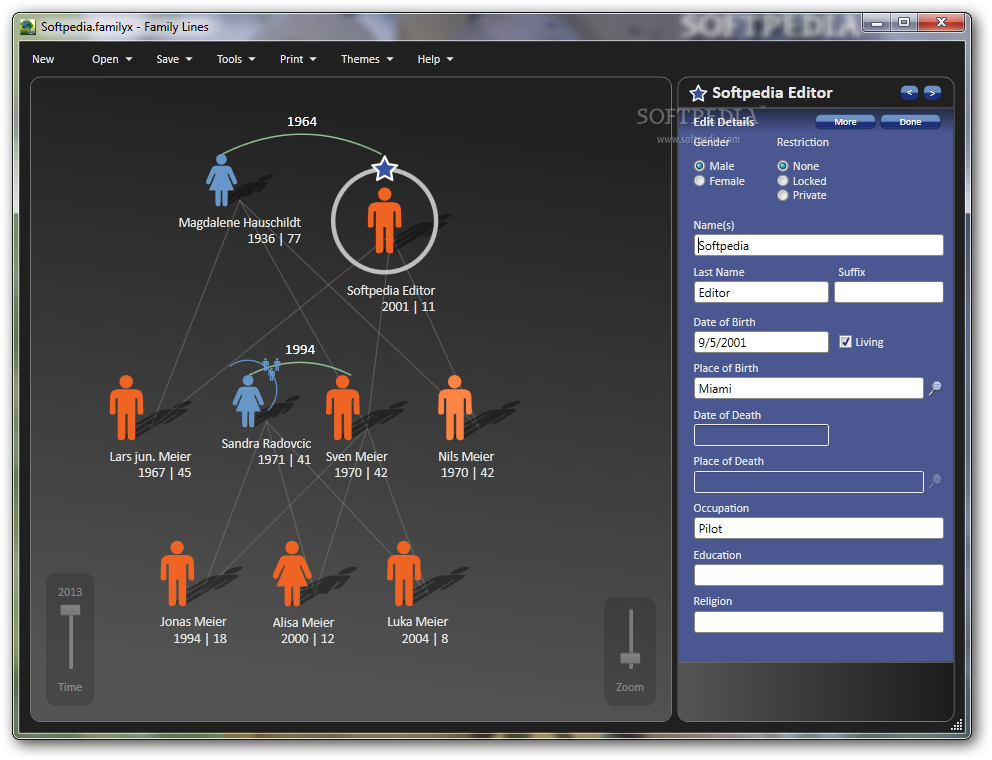992x760 pixels.
Task: Go to next person with right arrow
Action: 932,92
